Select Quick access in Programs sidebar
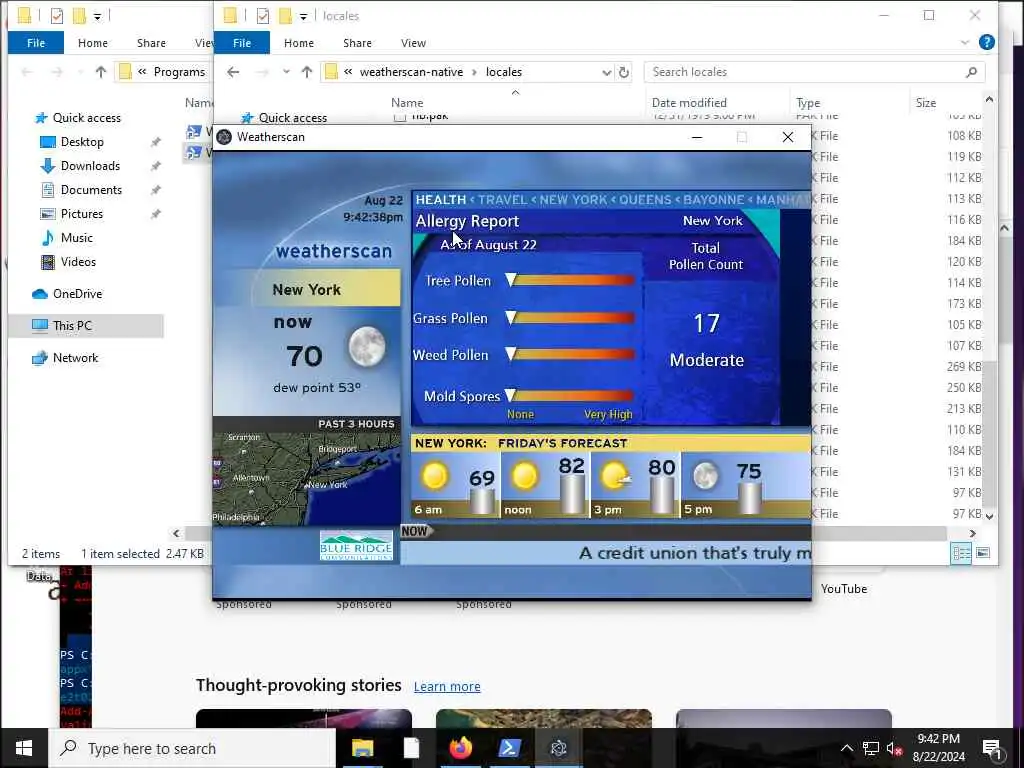Image resolution: width=1024 pixels, height=768 pixels. 86,118
